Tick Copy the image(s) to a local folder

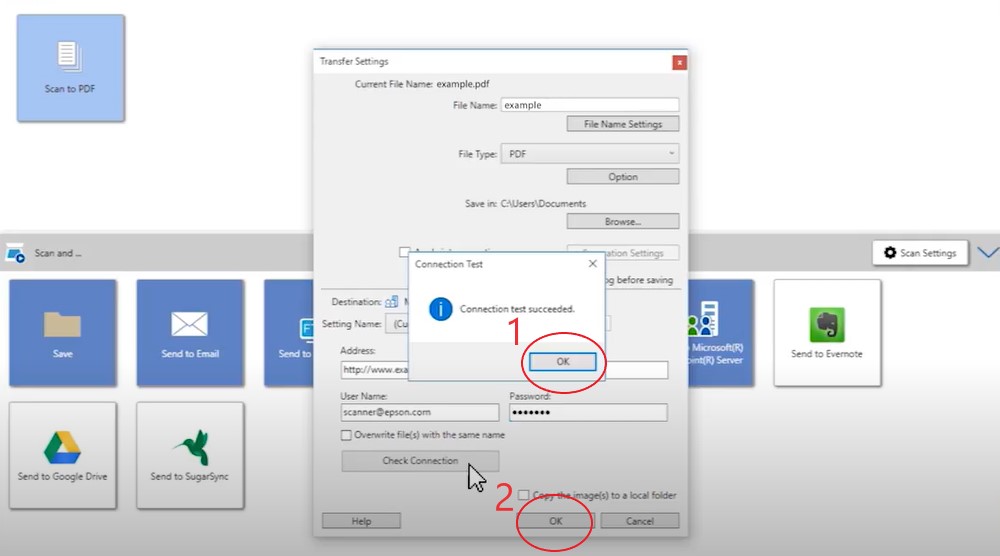(524, 495)
